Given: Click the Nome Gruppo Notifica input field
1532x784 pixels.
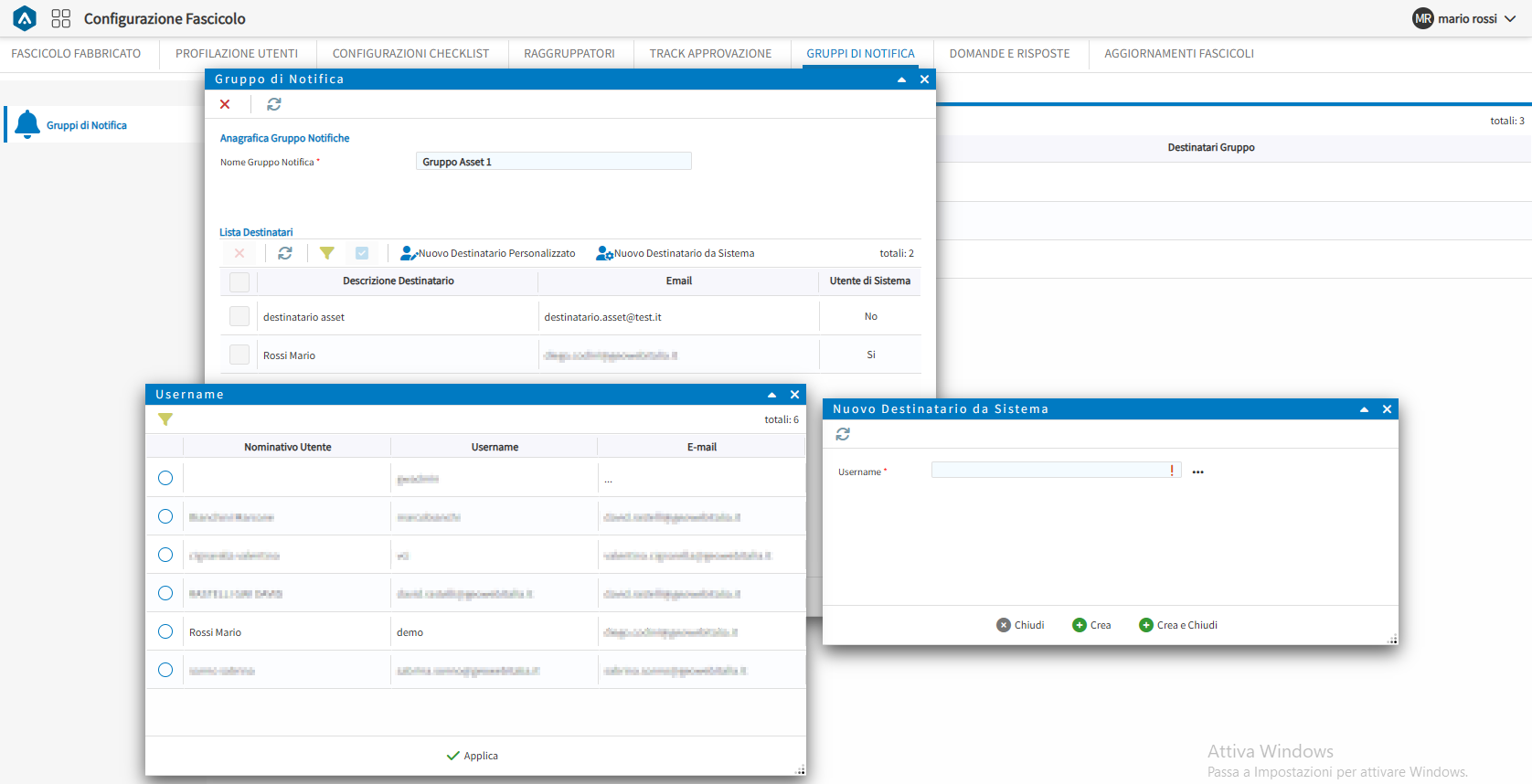Looking at the screenshot, I should (x=553, y=162).
